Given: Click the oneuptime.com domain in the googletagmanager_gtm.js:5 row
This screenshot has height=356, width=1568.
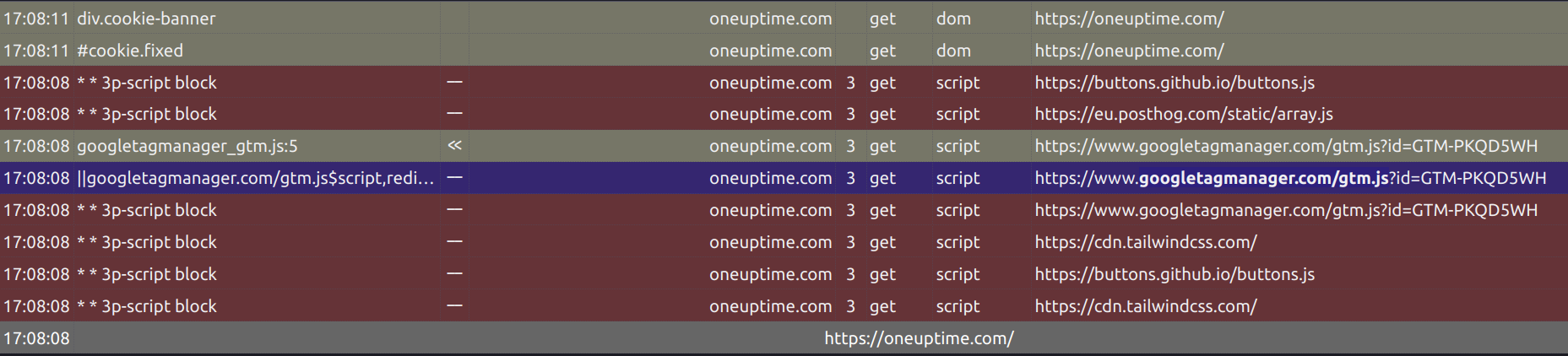Looking at the screenshot, I should [770, 146].
